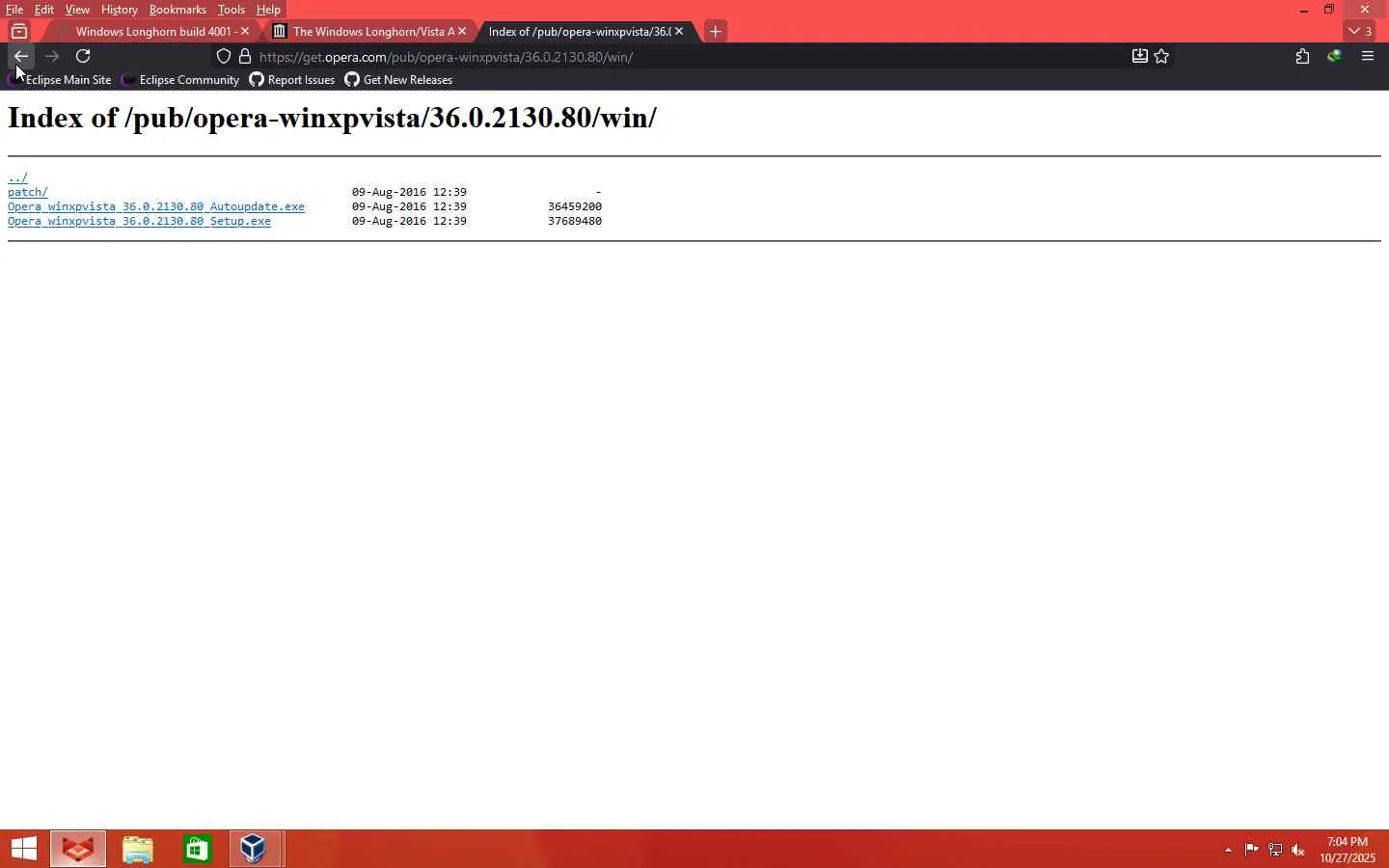1389x868 pixels.
Task: Download Opera_winxpvista Setup.exe file
Action: 139,221
